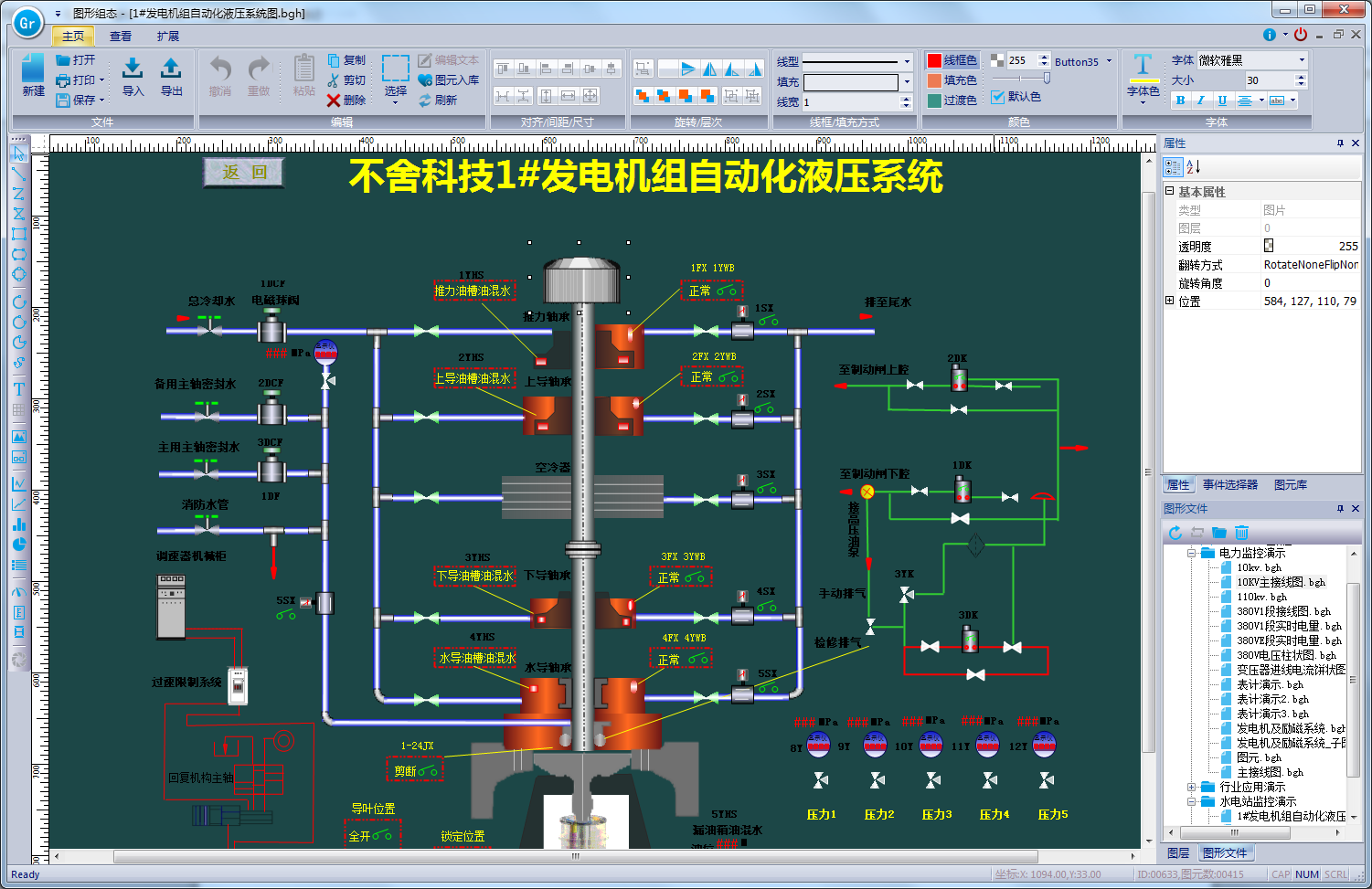Image resolution: width=1372 pixels, height=889 pixels.
Task: Switch to the 查看 ribbon tab
Action: pyautogui.click(x=121, y=37)
